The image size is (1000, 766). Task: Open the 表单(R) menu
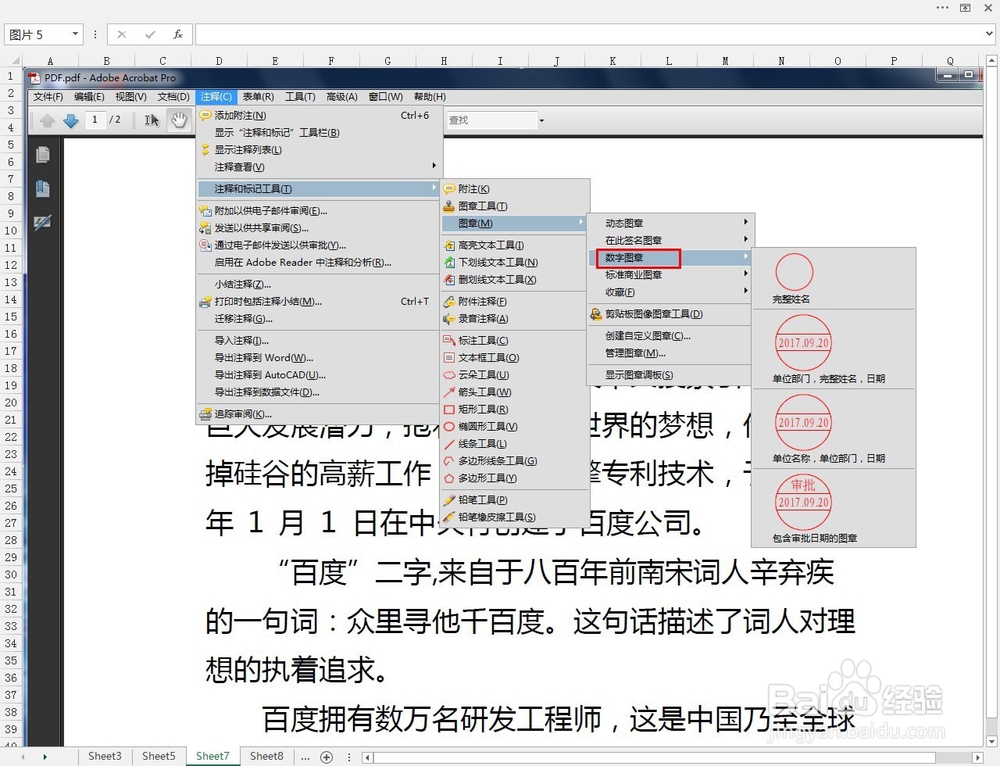pyautogui.click(x=258, y=97)
